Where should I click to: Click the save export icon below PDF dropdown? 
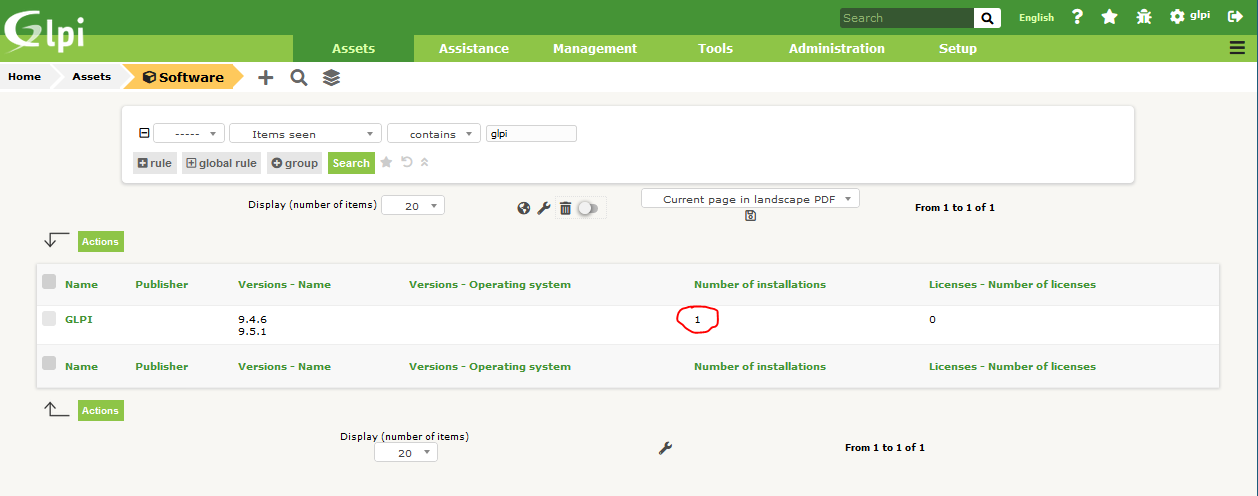[750, 215]
